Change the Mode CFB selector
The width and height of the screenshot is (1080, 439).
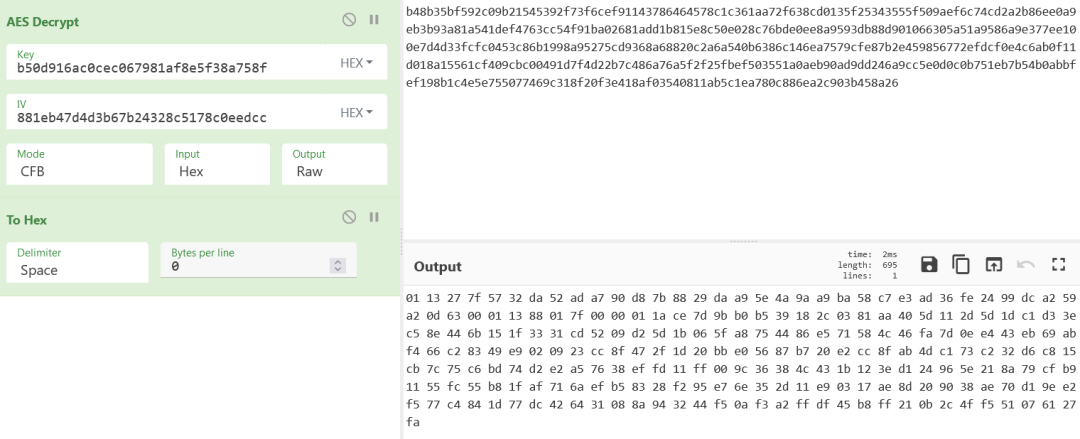pyautogui.click(x=80, y=164)
